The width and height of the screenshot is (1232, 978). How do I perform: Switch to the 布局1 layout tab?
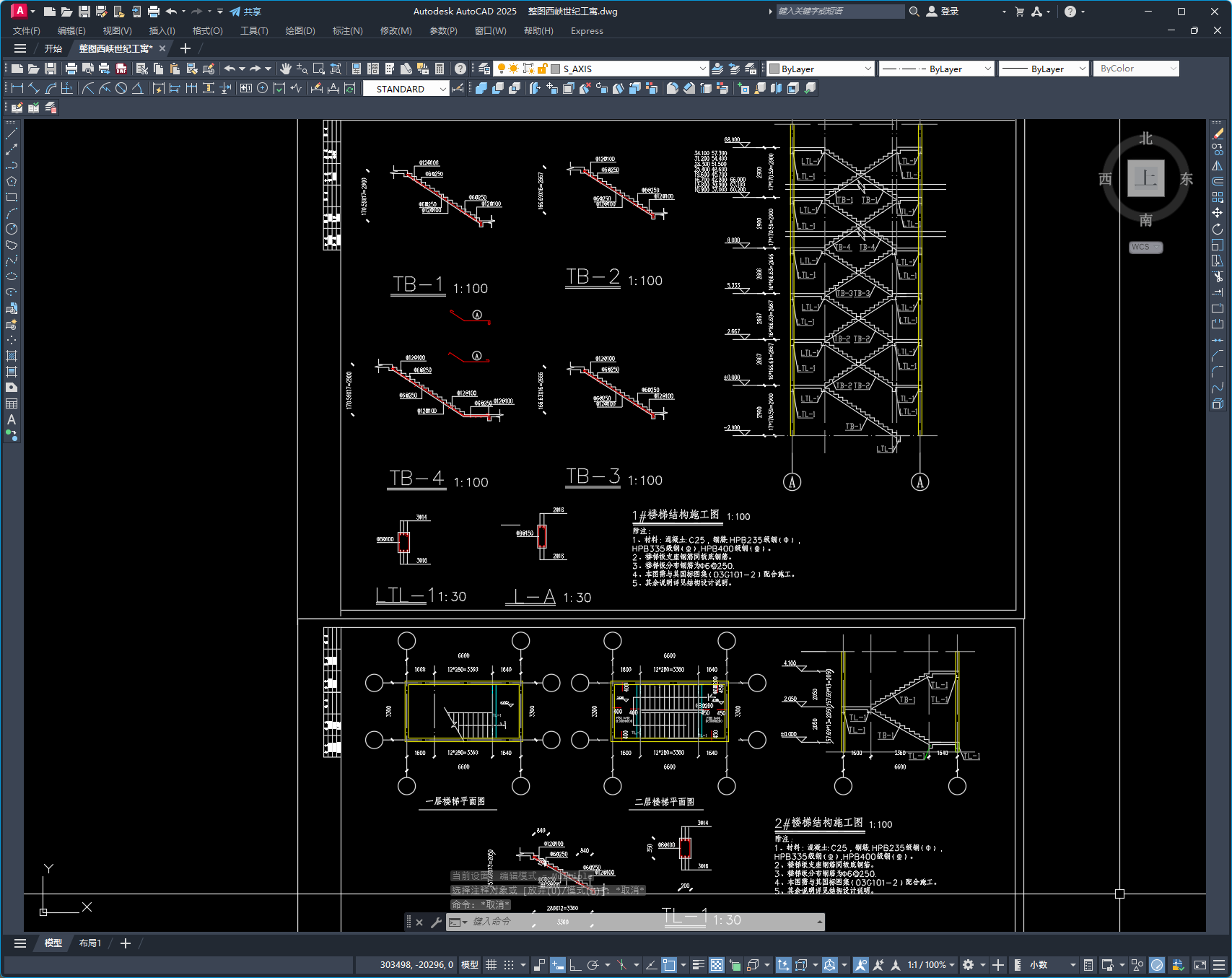click(90, 943)
